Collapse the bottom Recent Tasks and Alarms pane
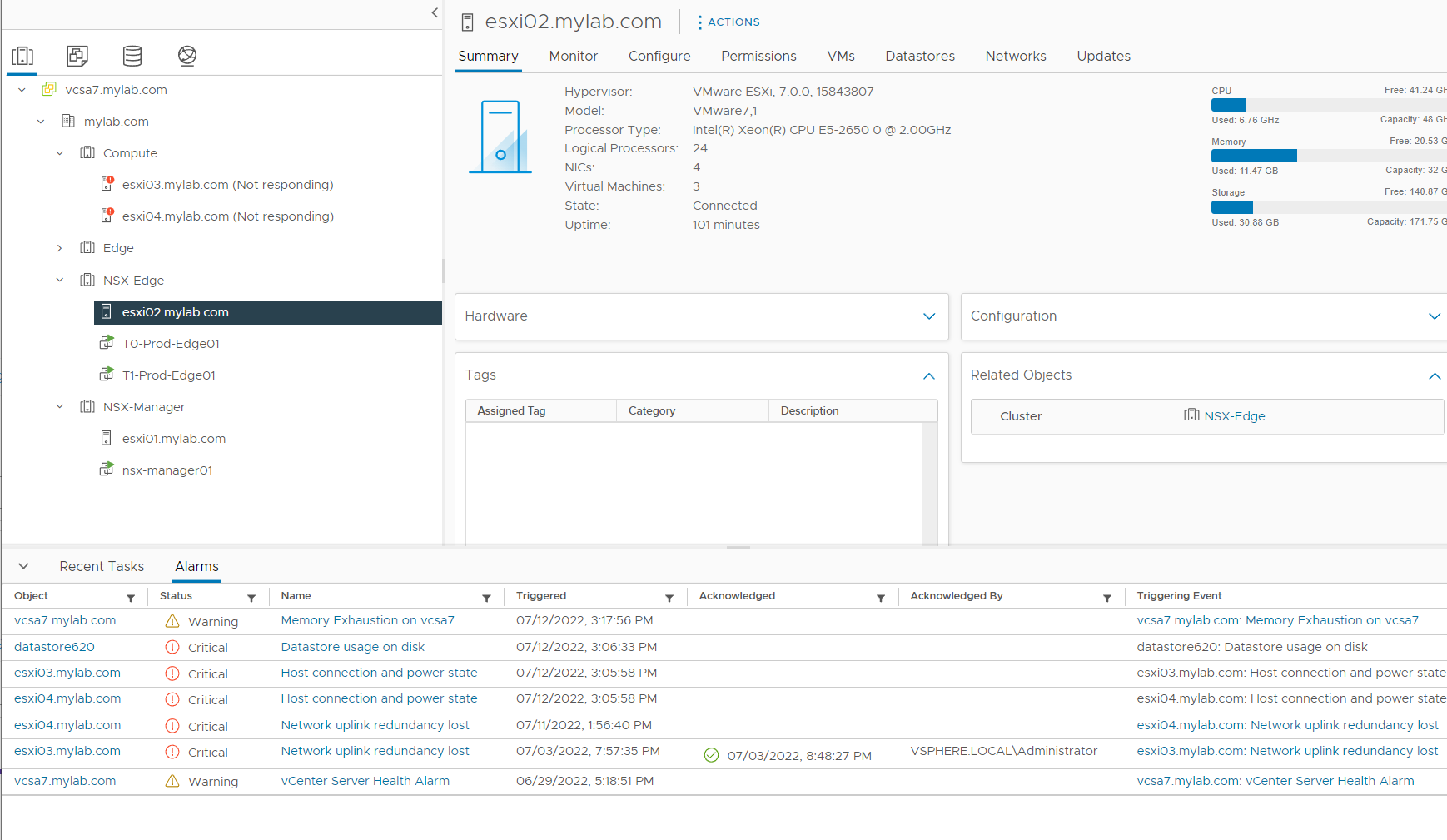This screenshot has height=840, width=1447. (x=23, y=566)
